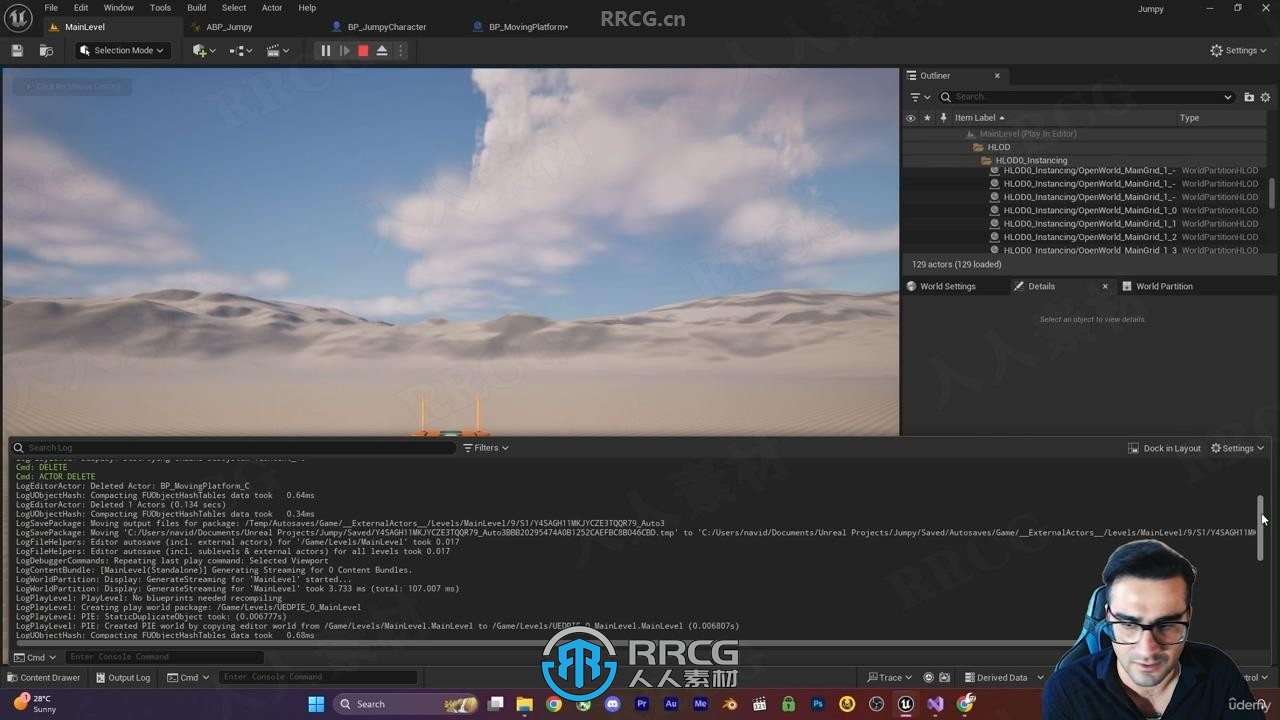This screenshot has width=1280, height=720.
Task: Select the HLOD folder in Outliner
Action: tap(1085, 147)
